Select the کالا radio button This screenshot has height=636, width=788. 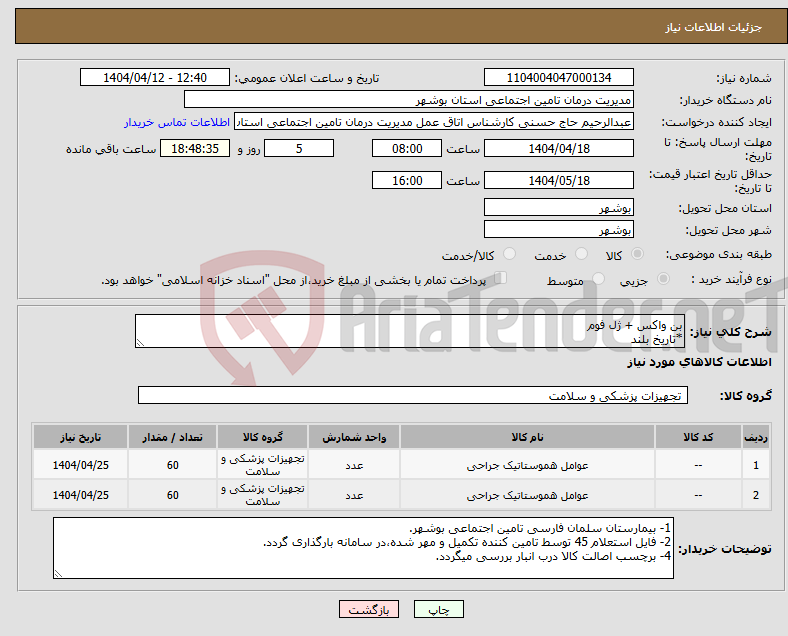[x=637, y=254]
